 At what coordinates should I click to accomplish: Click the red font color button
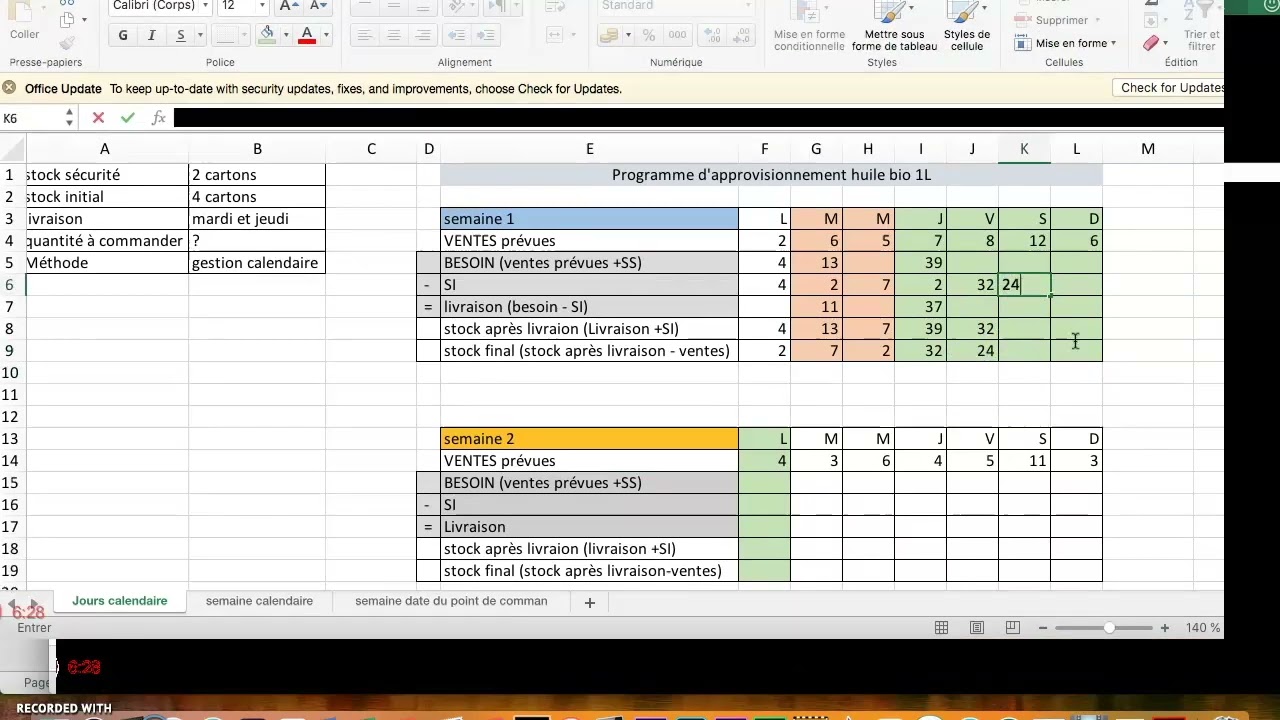307,35
